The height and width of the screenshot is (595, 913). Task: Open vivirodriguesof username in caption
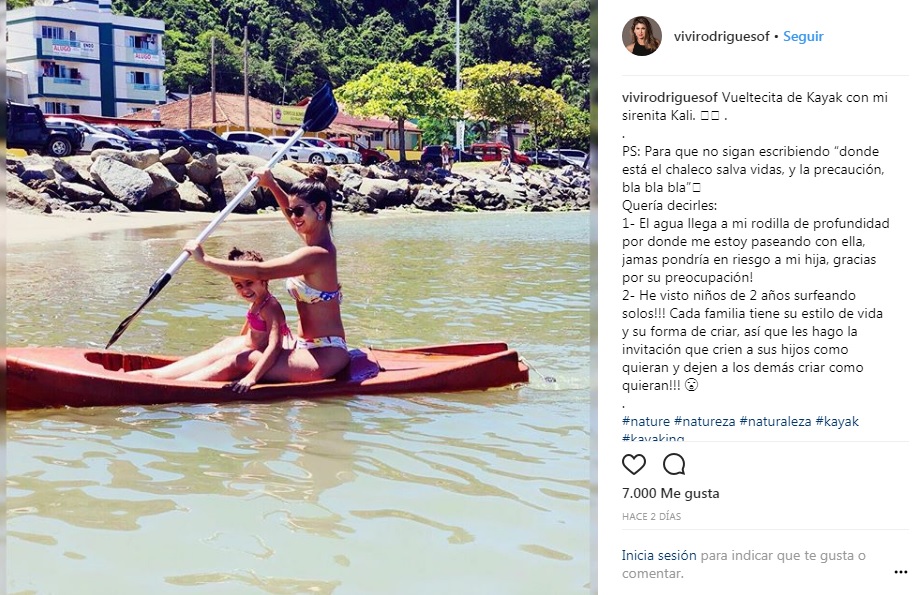[670, 97]
